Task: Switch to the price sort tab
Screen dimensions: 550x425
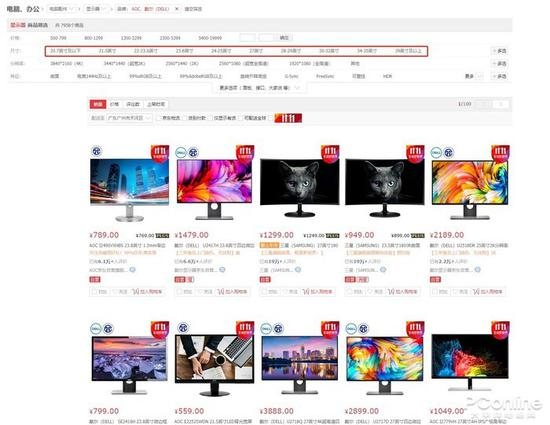Action: 114,104
